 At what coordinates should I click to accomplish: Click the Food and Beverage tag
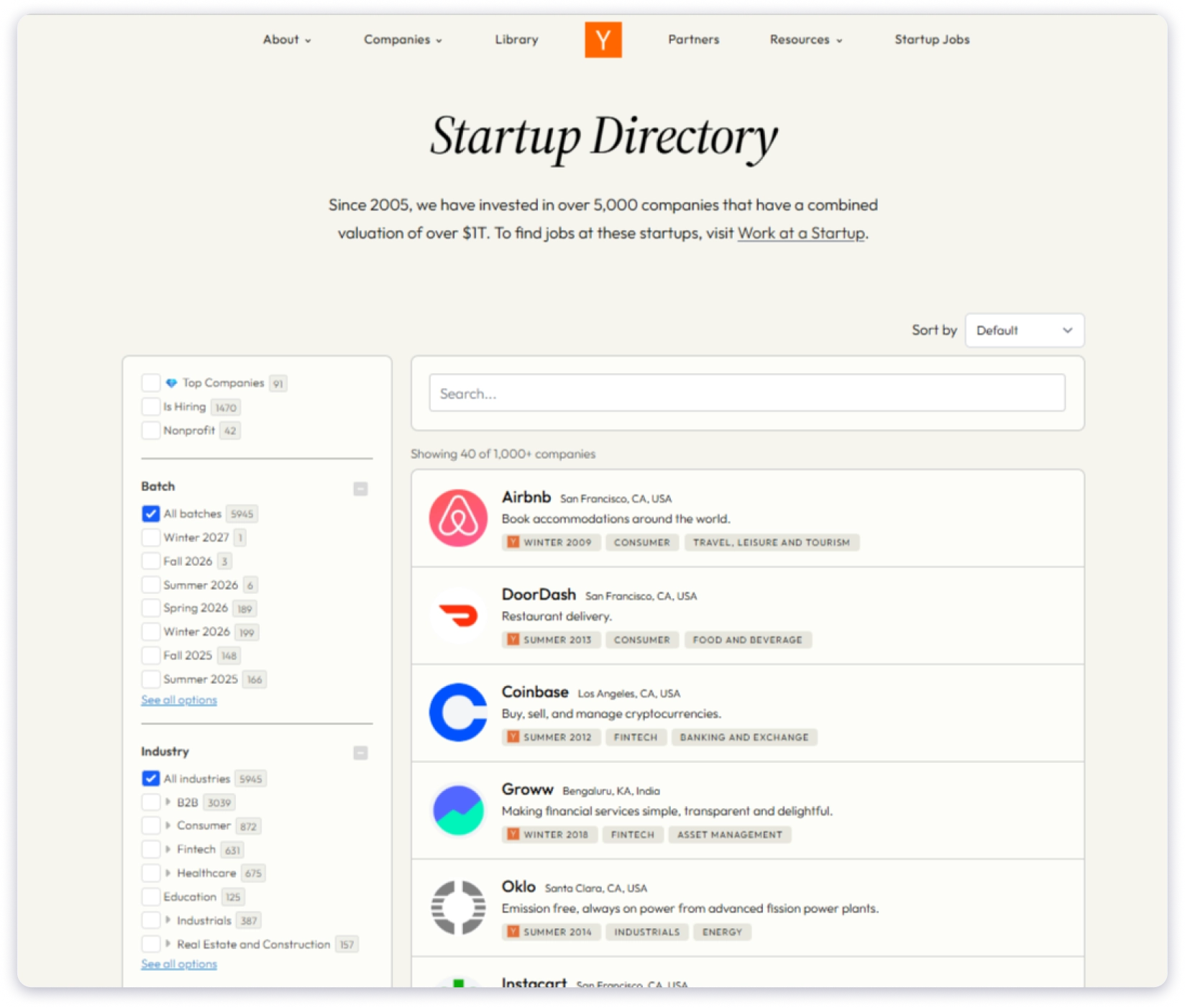point(748,639)
